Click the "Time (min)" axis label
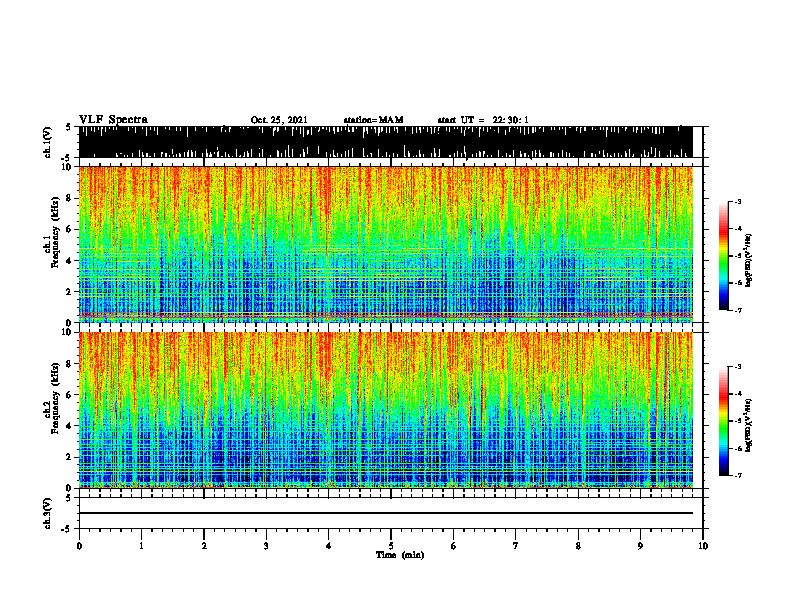 click(x=400, y=555)
